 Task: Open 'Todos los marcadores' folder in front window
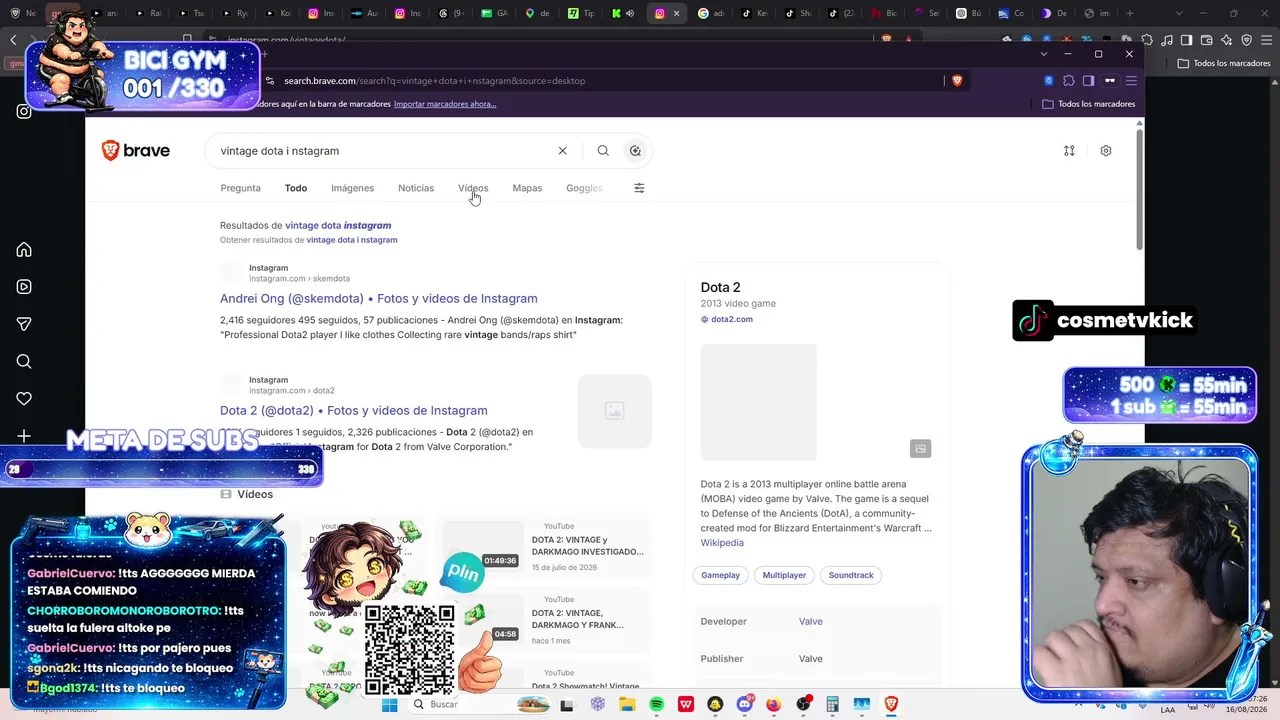(x=1089, y=104)
